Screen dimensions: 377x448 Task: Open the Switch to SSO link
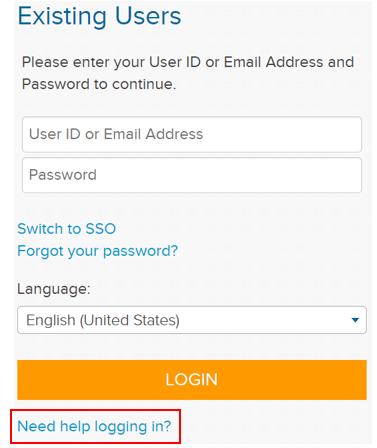[x=67, y=229]
